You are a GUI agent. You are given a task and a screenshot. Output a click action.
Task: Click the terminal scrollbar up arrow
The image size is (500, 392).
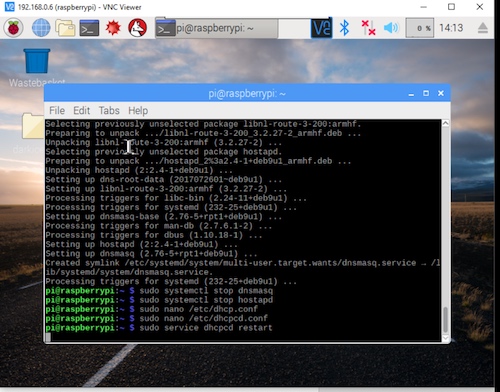[x=445, y=124]
